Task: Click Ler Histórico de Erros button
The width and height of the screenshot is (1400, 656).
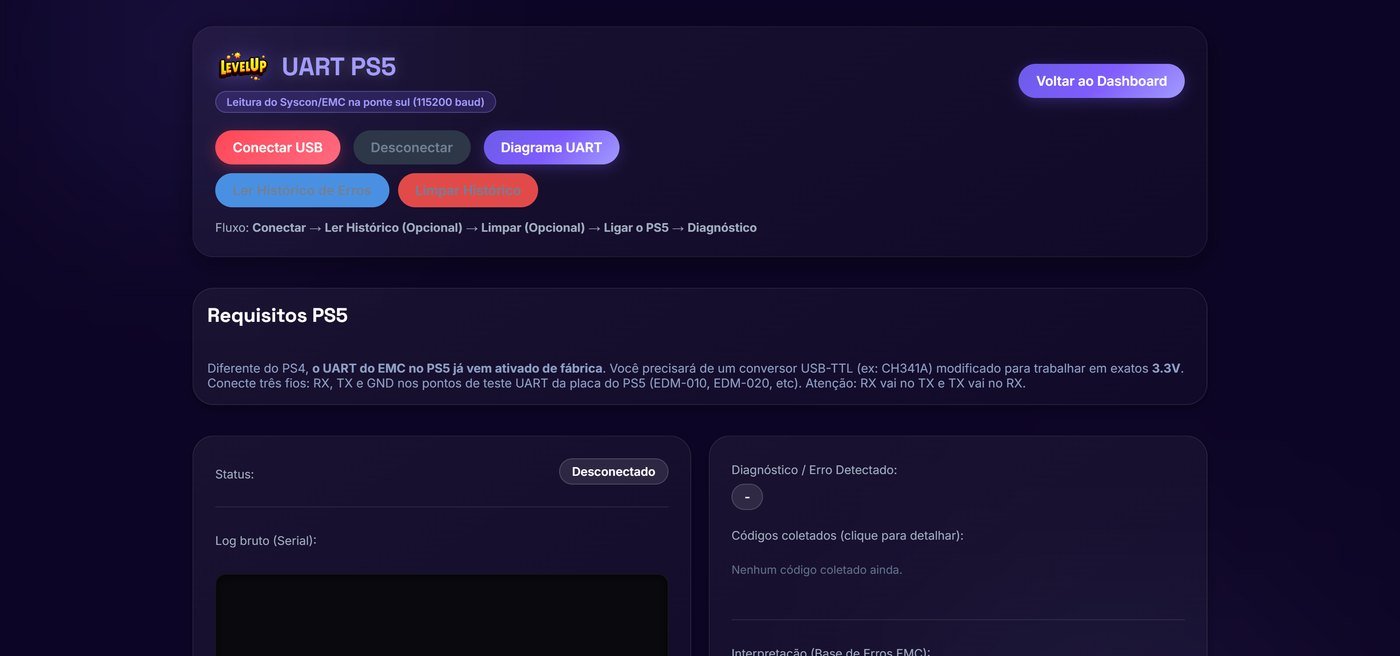Action: 302,190
